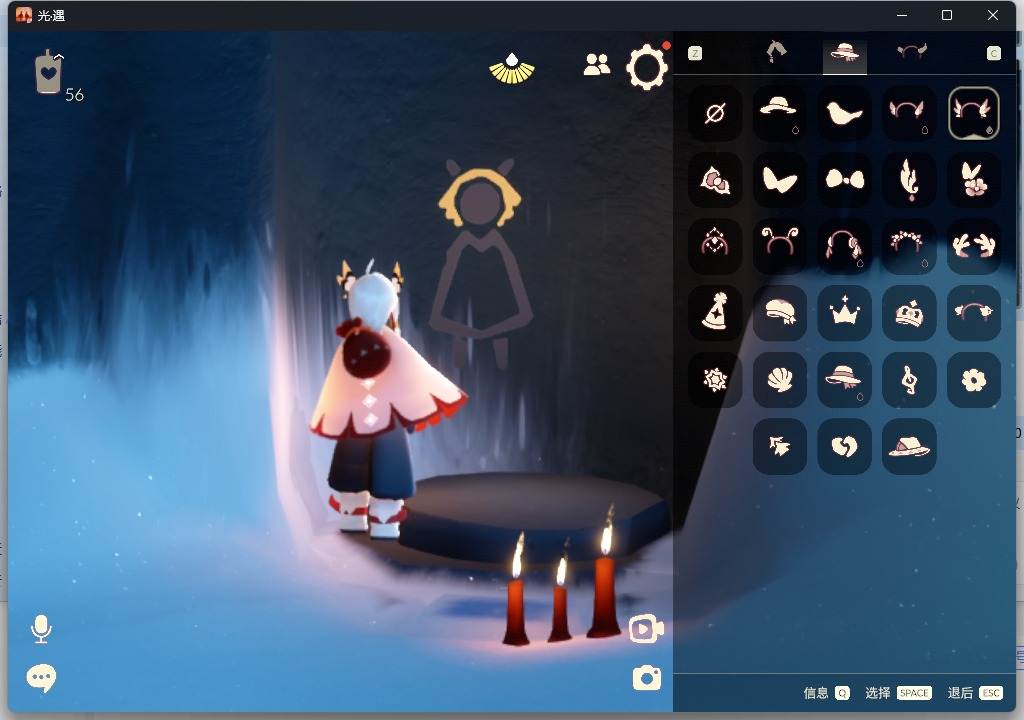Tap the winged light energy fan

(x=512, y=69)
